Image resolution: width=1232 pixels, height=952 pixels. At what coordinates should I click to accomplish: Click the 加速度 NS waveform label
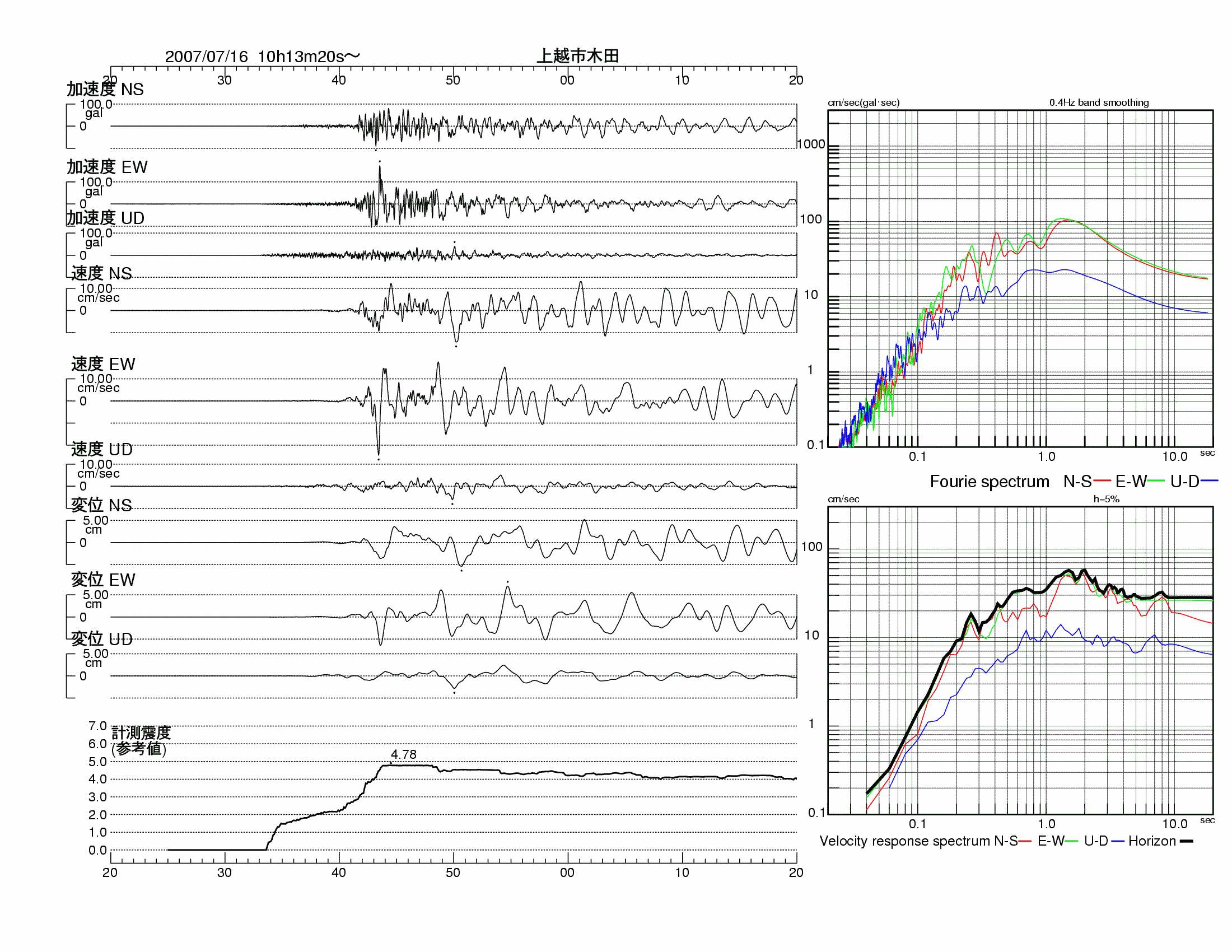point(105,89)
